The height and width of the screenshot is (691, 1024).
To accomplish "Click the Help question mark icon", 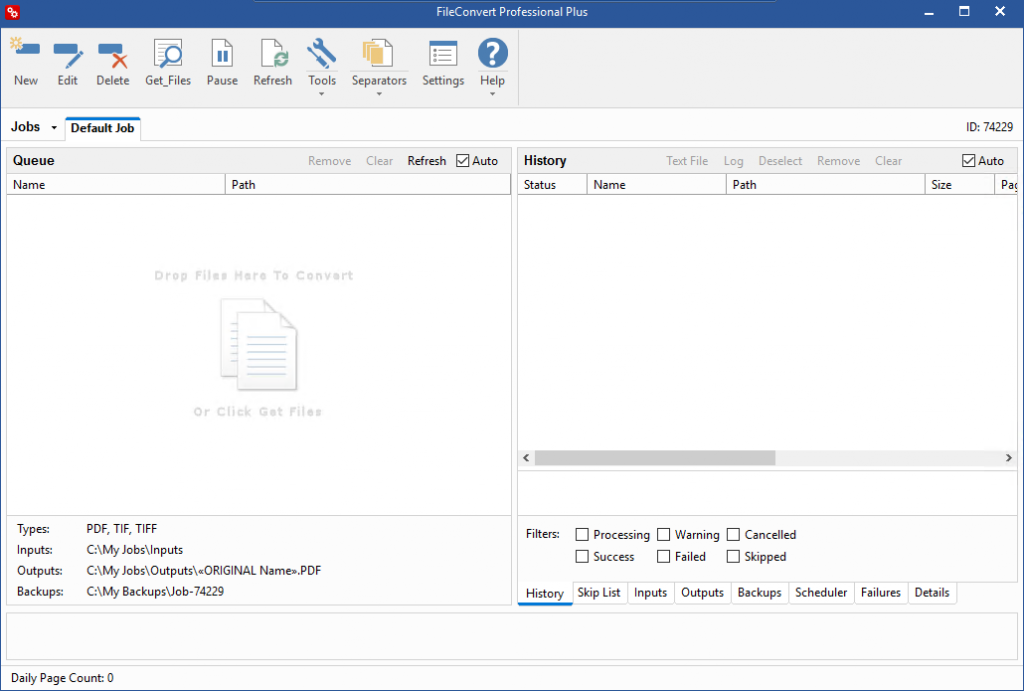I will click(x=492, y=53).
